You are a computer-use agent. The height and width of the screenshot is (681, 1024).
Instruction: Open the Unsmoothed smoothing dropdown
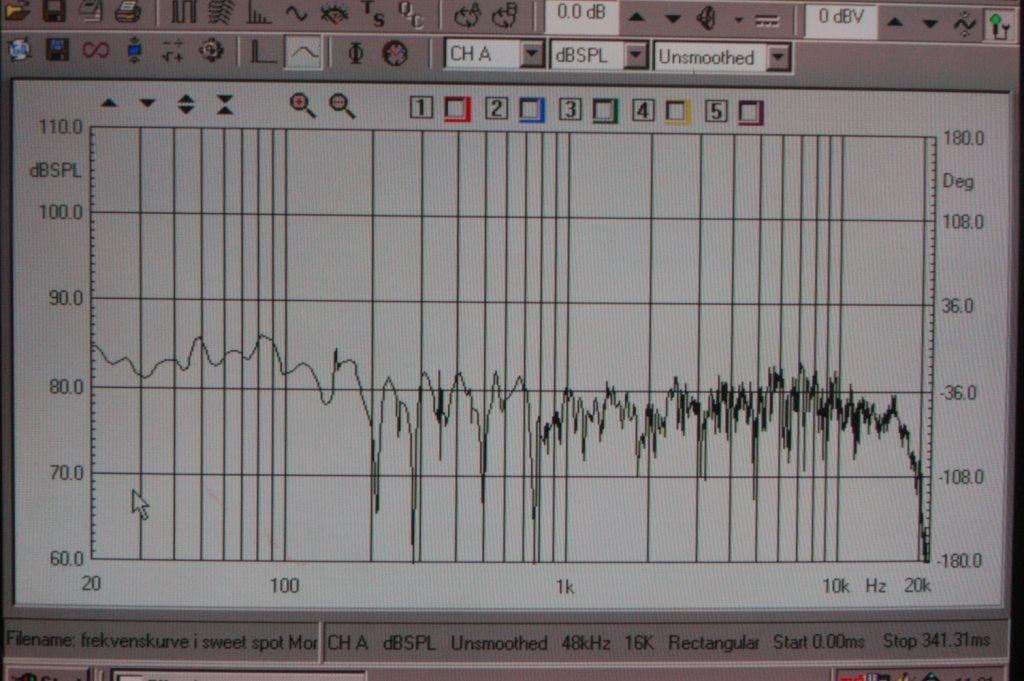tap(778, 58)
